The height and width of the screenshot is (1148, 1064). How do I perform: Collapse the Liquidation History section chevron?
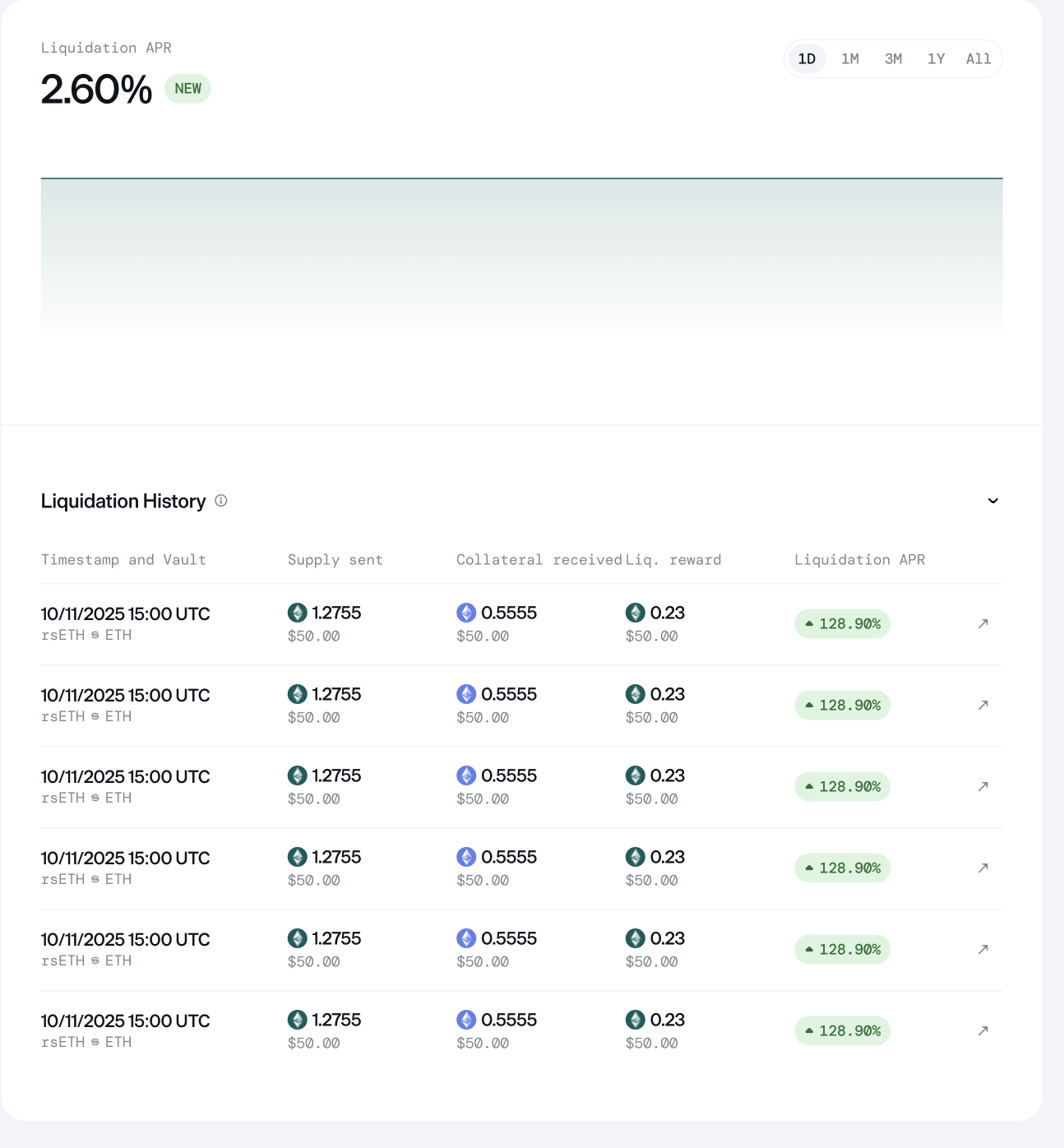[x=992, y=501]
